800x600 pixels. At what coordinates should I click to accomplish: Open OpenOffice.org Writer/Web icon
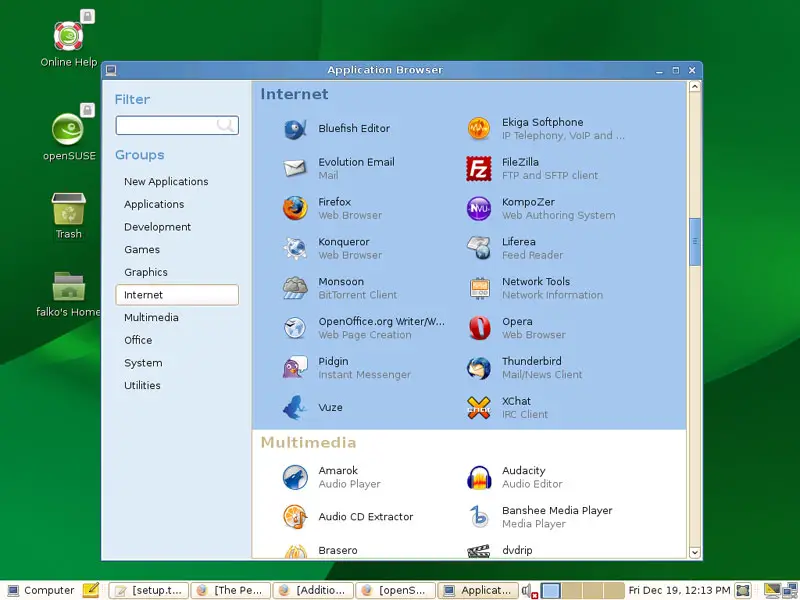coord(295,328)
